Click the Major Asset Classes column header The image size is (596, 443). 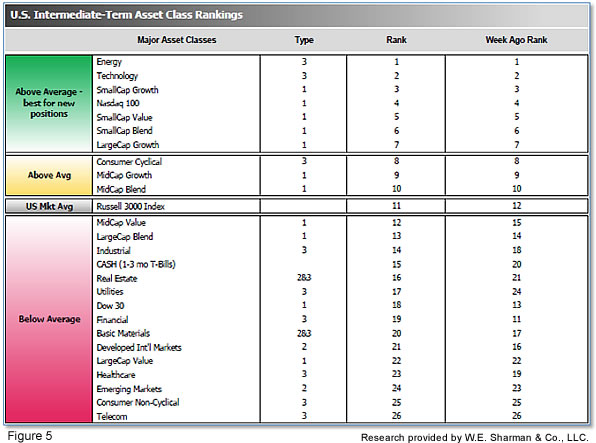tap(176, 40)
